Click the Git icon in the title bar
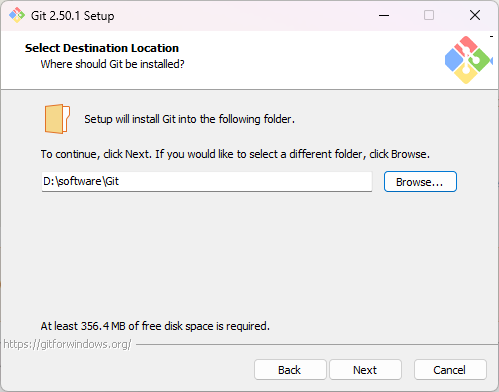 (x=17, y=15)
